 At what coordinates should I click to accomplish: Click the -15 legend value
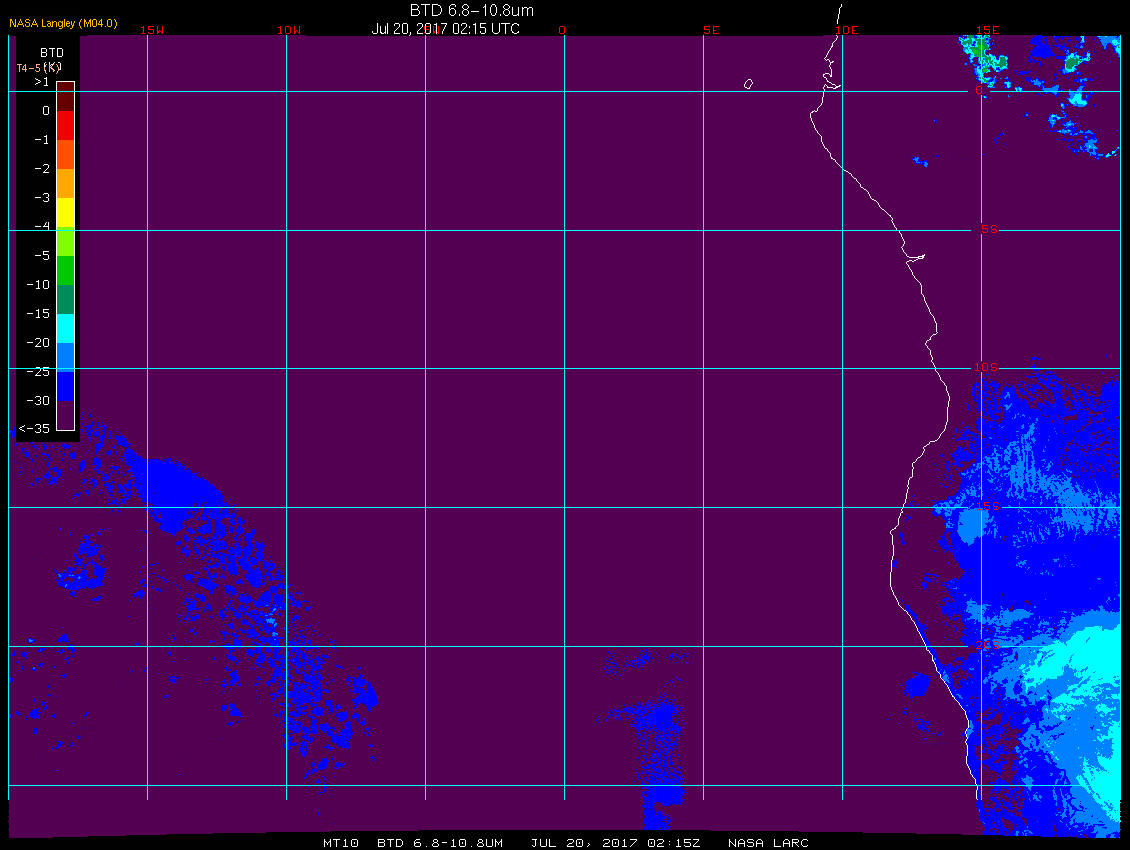click(x=38, y=314)
